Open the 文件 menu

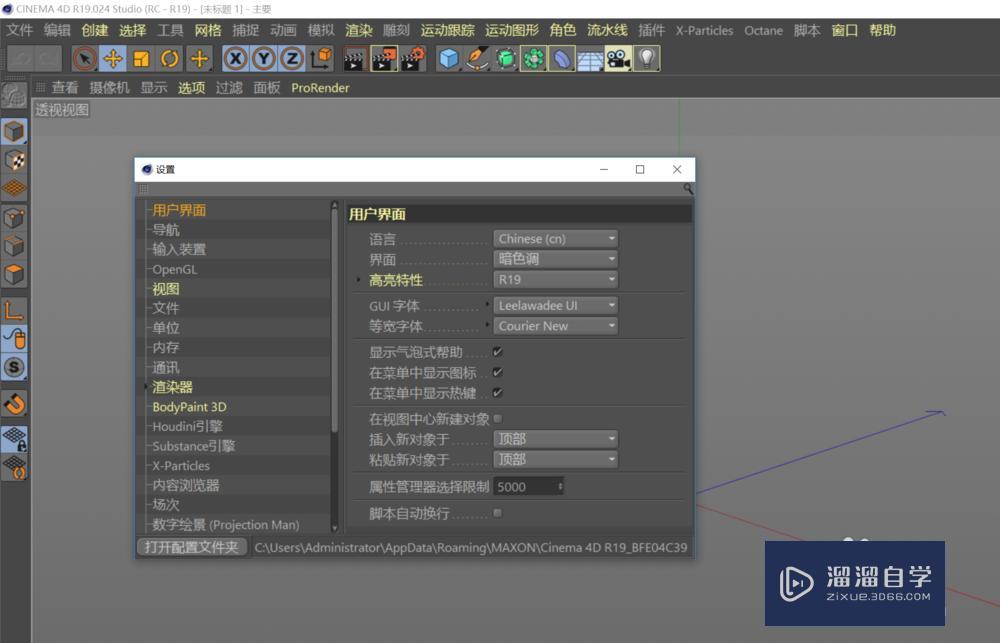click(x=20, y=30)
